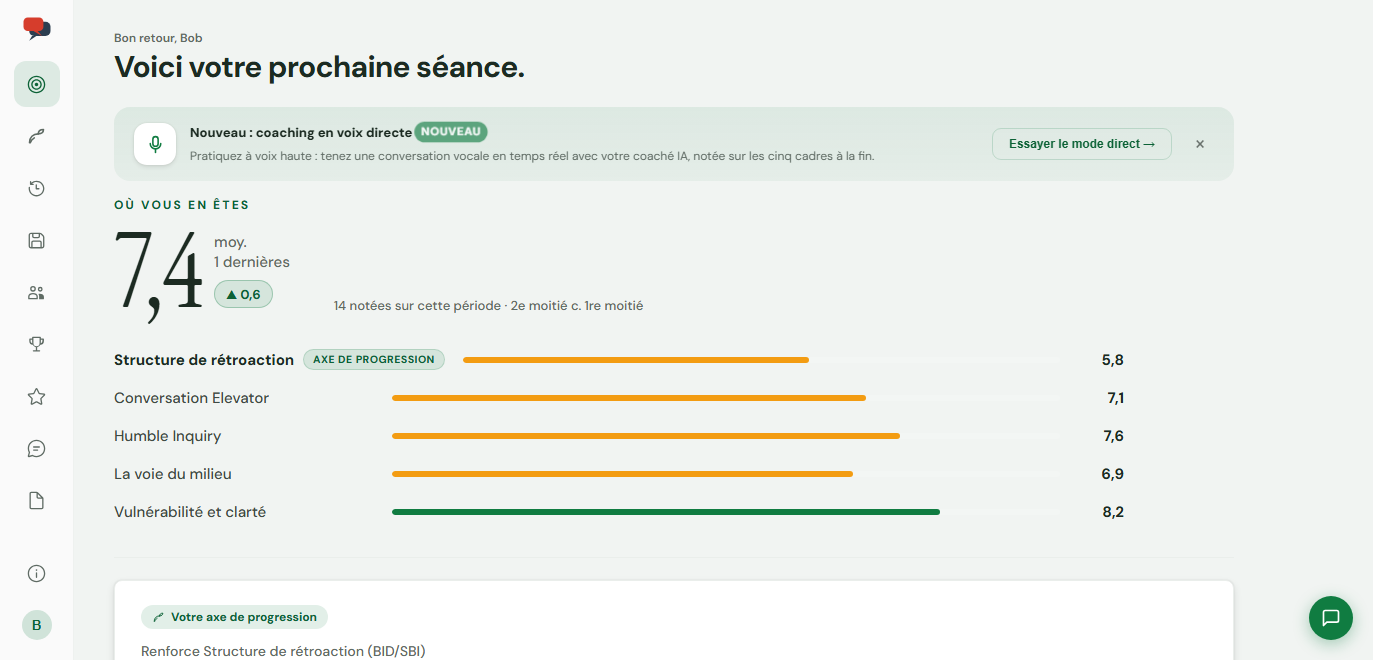
Task: Click the speech-bubble messages icon in sidebar
Action: click(37, 448)
